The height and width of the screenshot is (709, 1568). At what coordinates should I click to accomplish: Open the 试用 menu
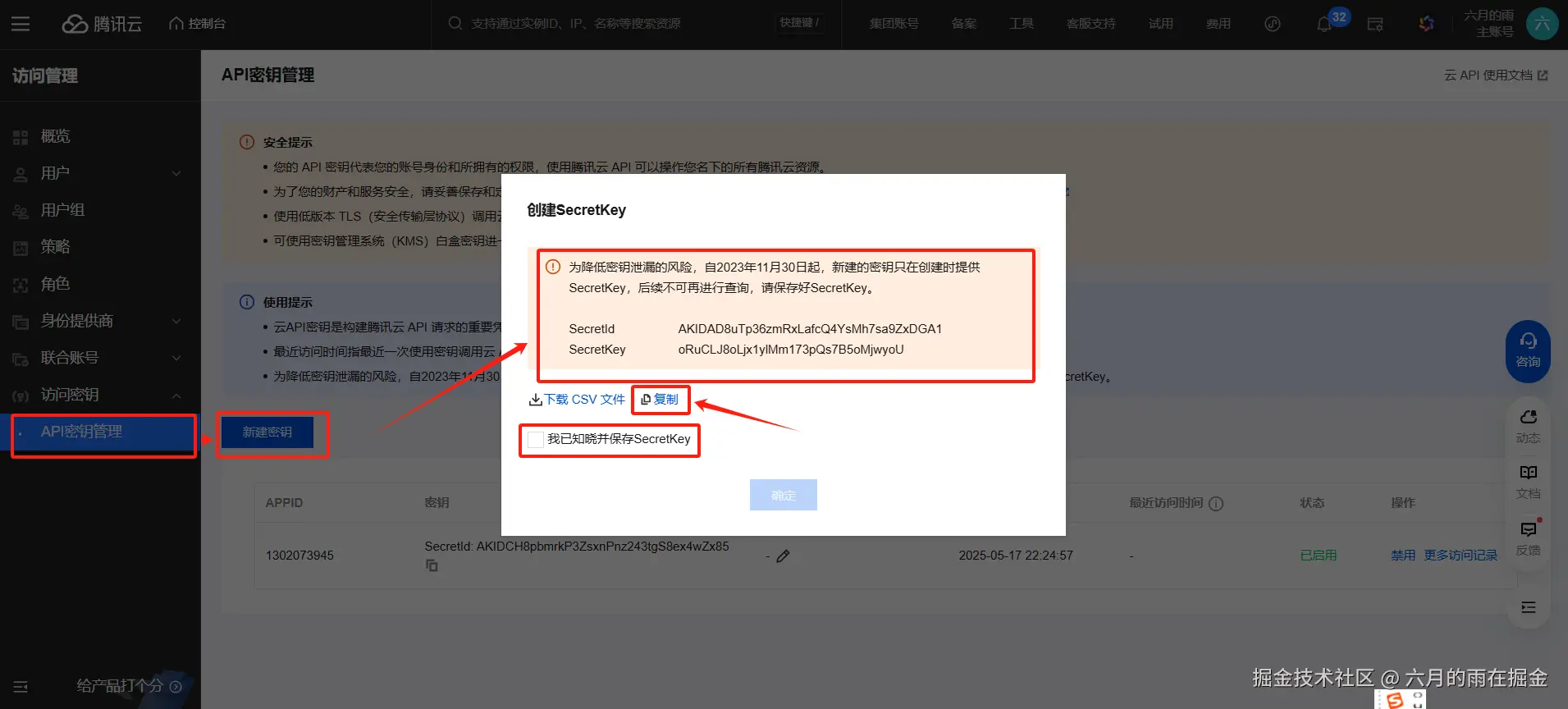coord(1160,24)
